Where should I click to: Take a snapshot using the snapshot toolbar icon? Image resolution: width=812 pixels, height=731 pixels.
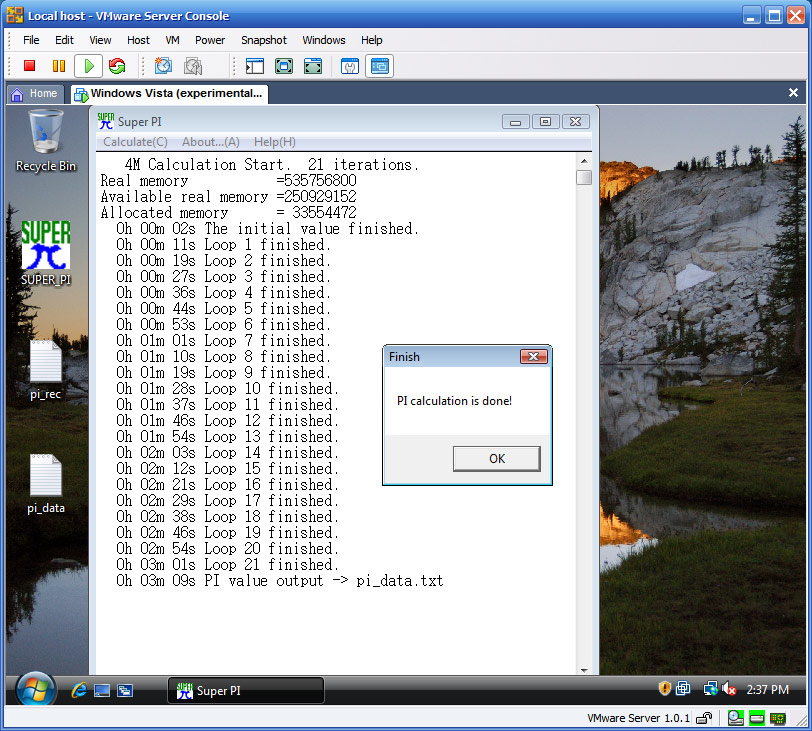pyautogui.click(x=163, y=66)
